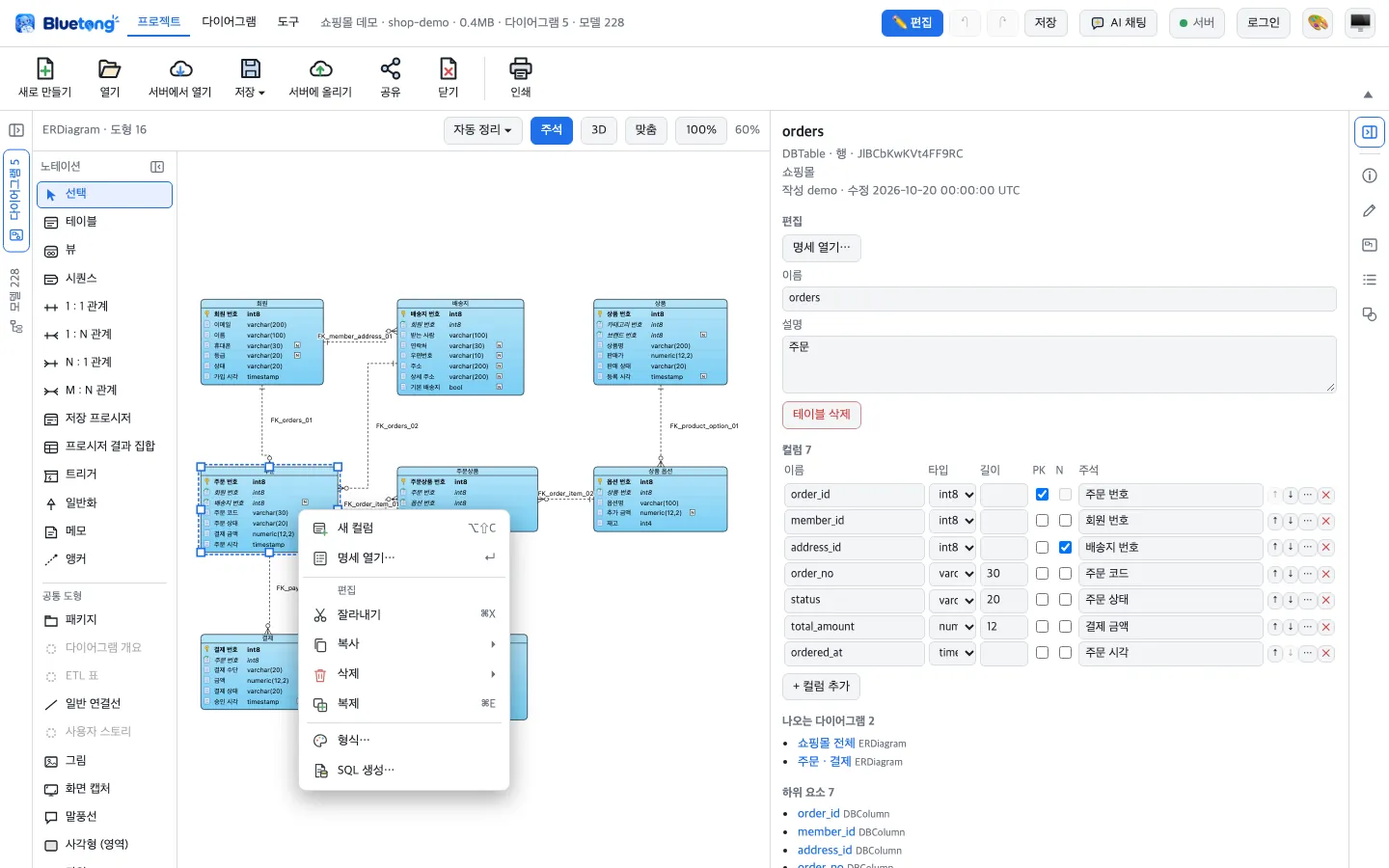Select the 메모 note tool
This screenshot has height=868, width=1389.
tap(104, 531)
